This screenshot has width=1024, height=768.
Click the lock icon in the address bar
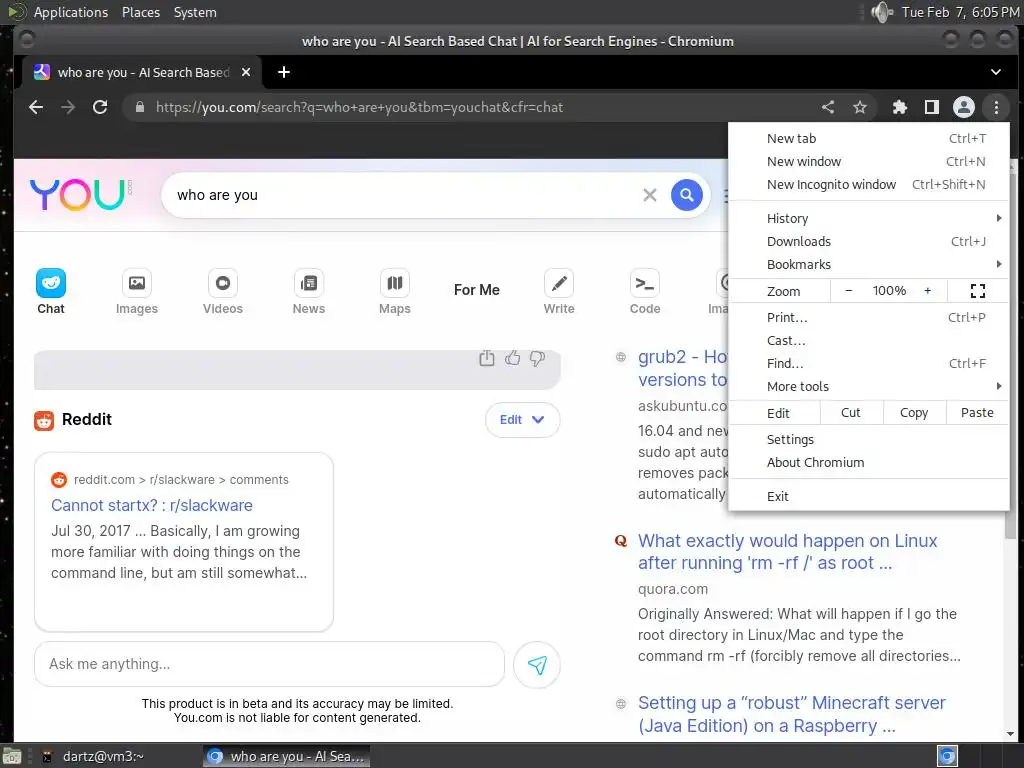[139, 107]
